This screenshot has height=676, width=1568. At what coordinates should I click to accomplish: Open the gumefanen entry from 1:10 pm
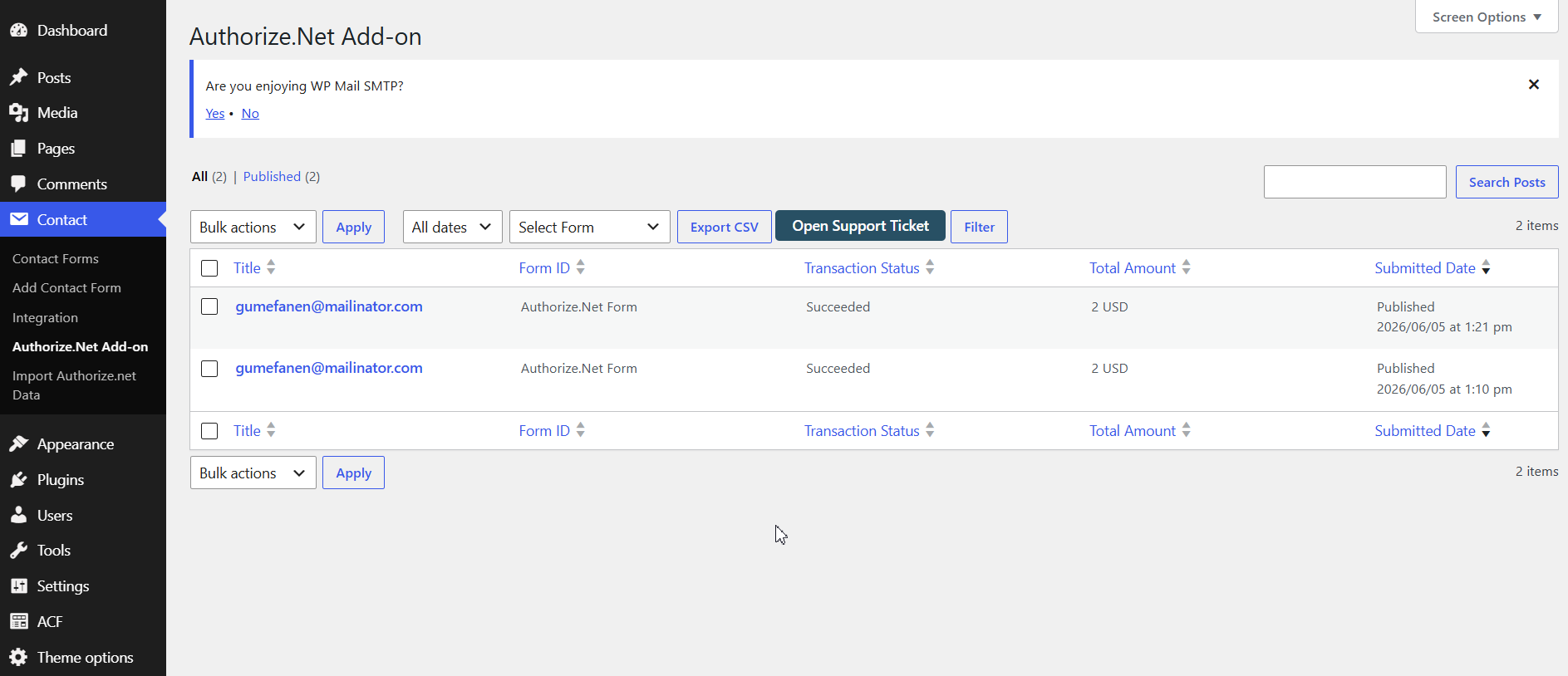click(329, 368)
